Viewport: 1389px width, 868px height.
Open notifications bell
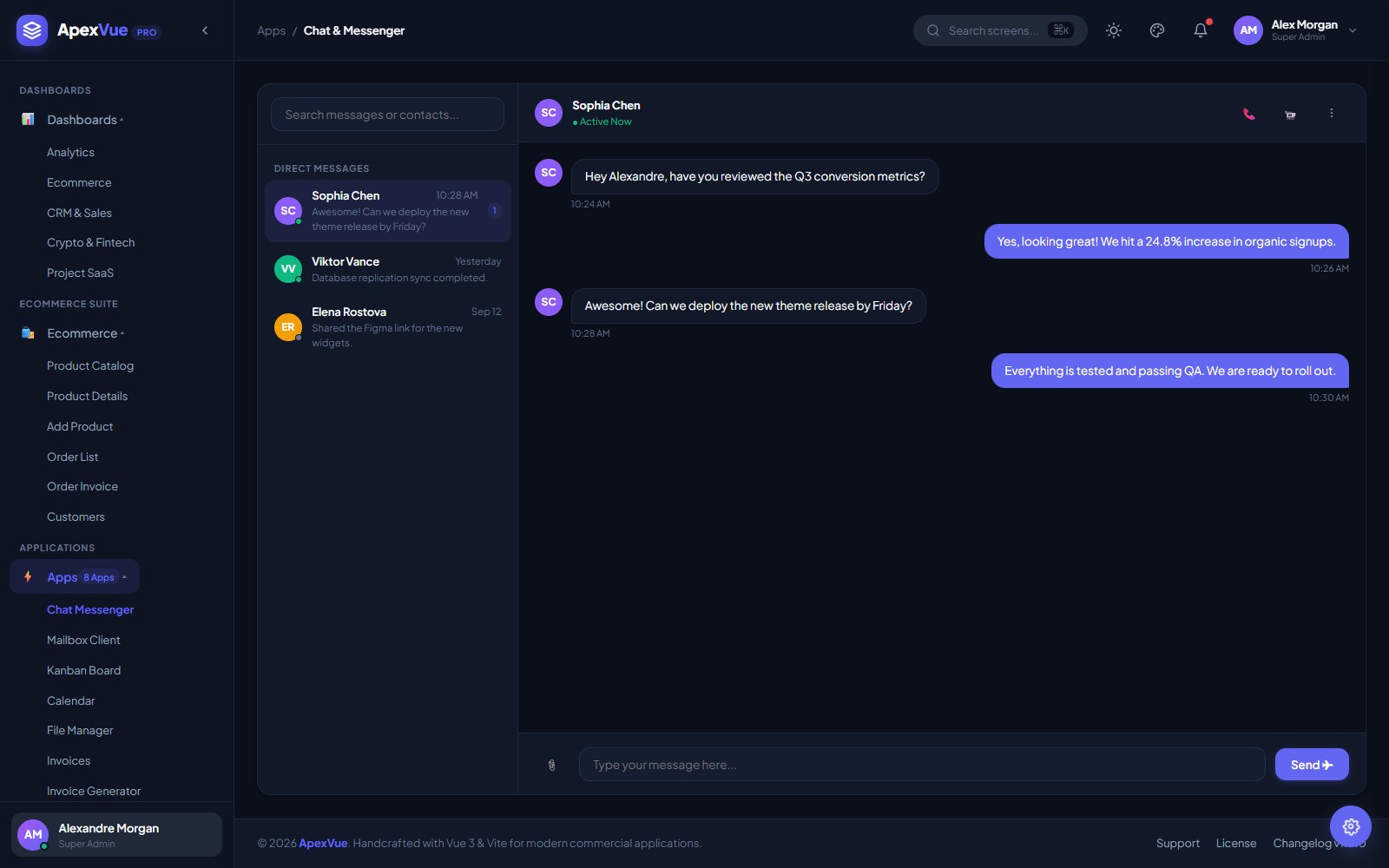click(x=1201, y=30)
